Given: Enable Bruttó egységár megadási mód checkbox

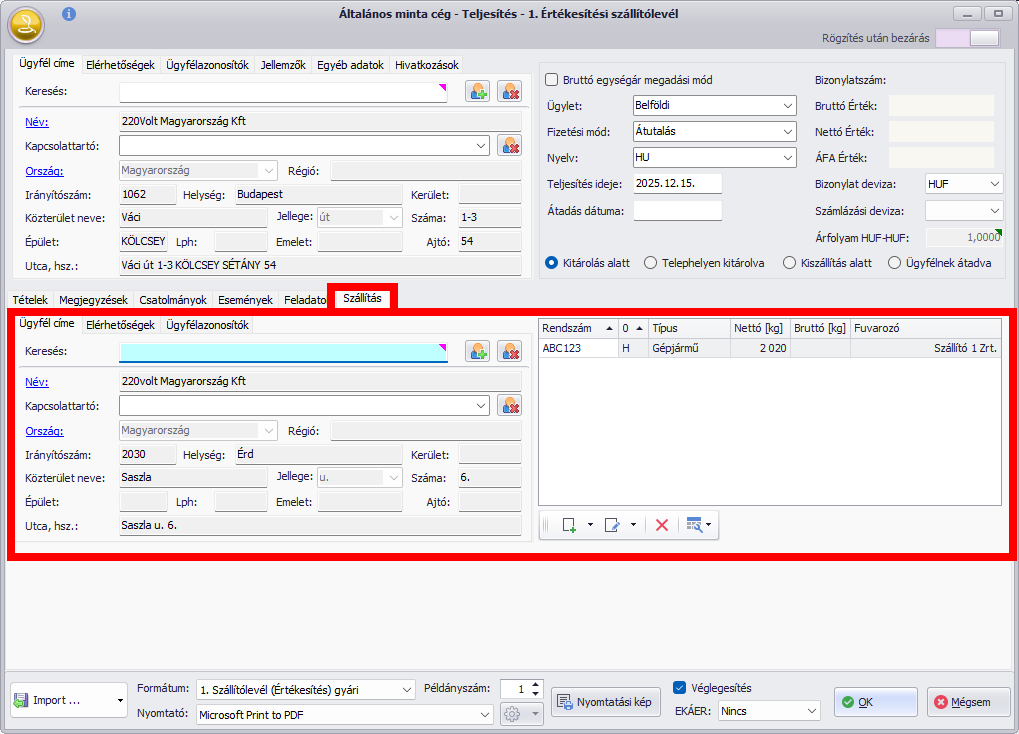Looking at the screenshot, I should pyautogui.click(x=551, y=80).
